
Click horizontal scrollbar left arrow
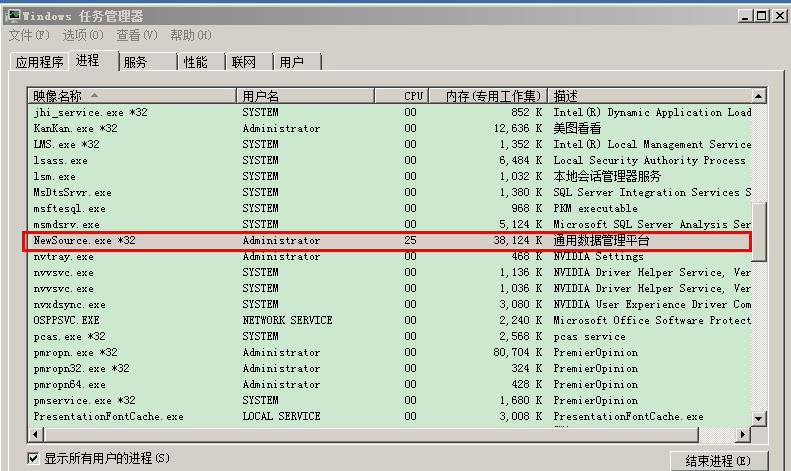point(35,434)
